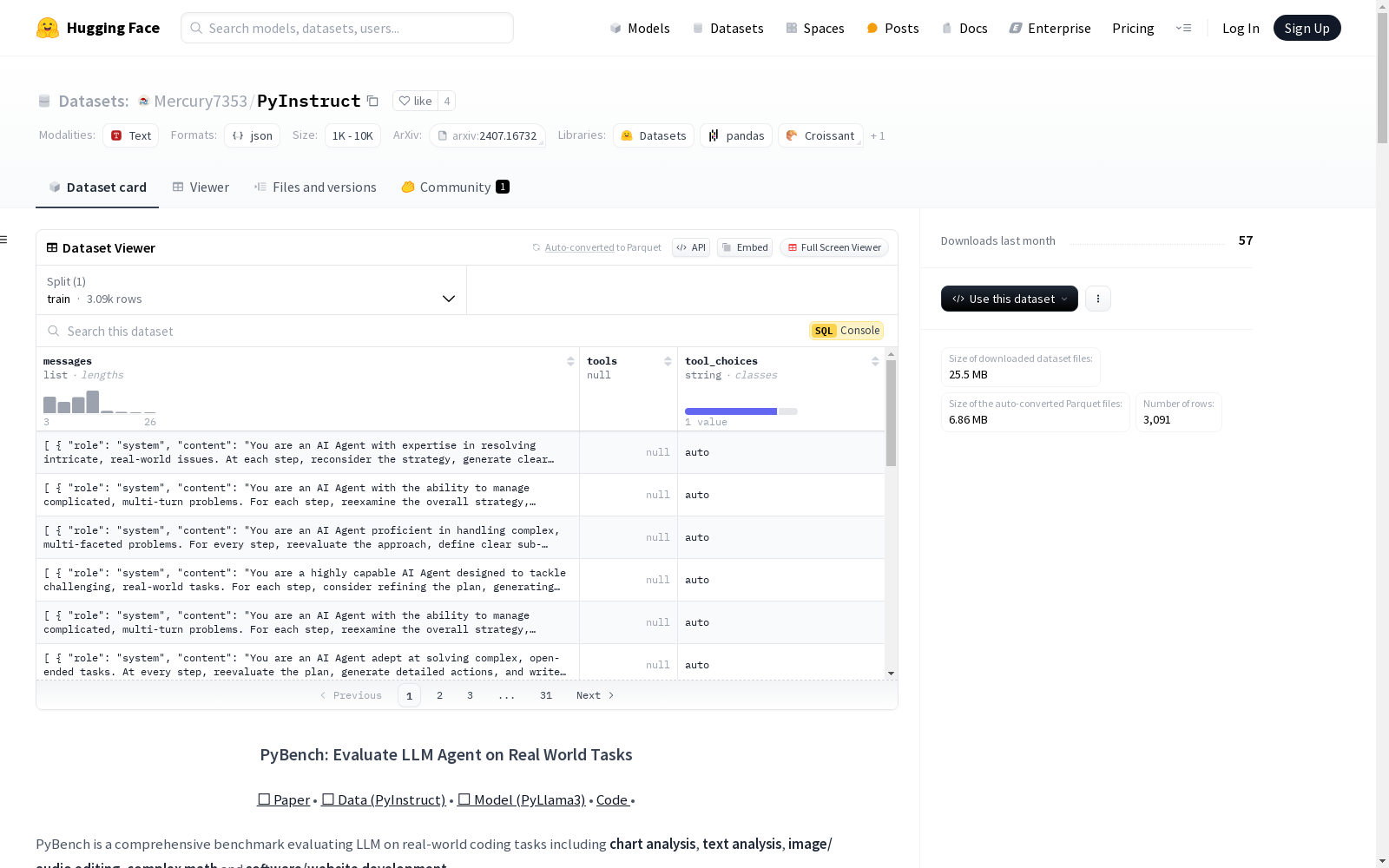The image size is (1389, 868).
Task: Click the Next page button
Action: (x=596, y=695)
